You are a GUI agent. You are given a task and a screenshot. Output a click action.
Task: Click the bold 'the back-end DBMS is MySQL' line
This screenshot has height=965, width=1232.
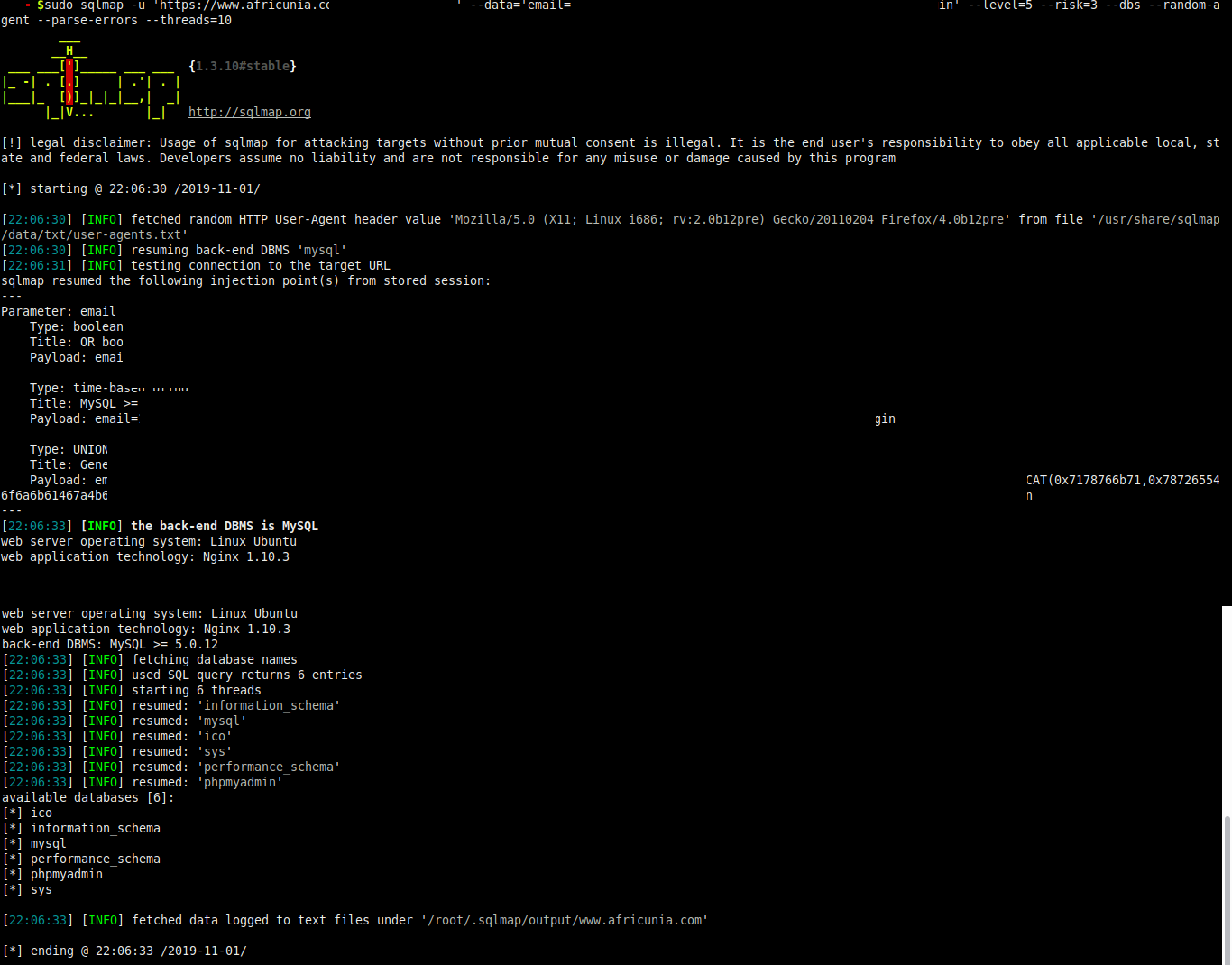160,526
